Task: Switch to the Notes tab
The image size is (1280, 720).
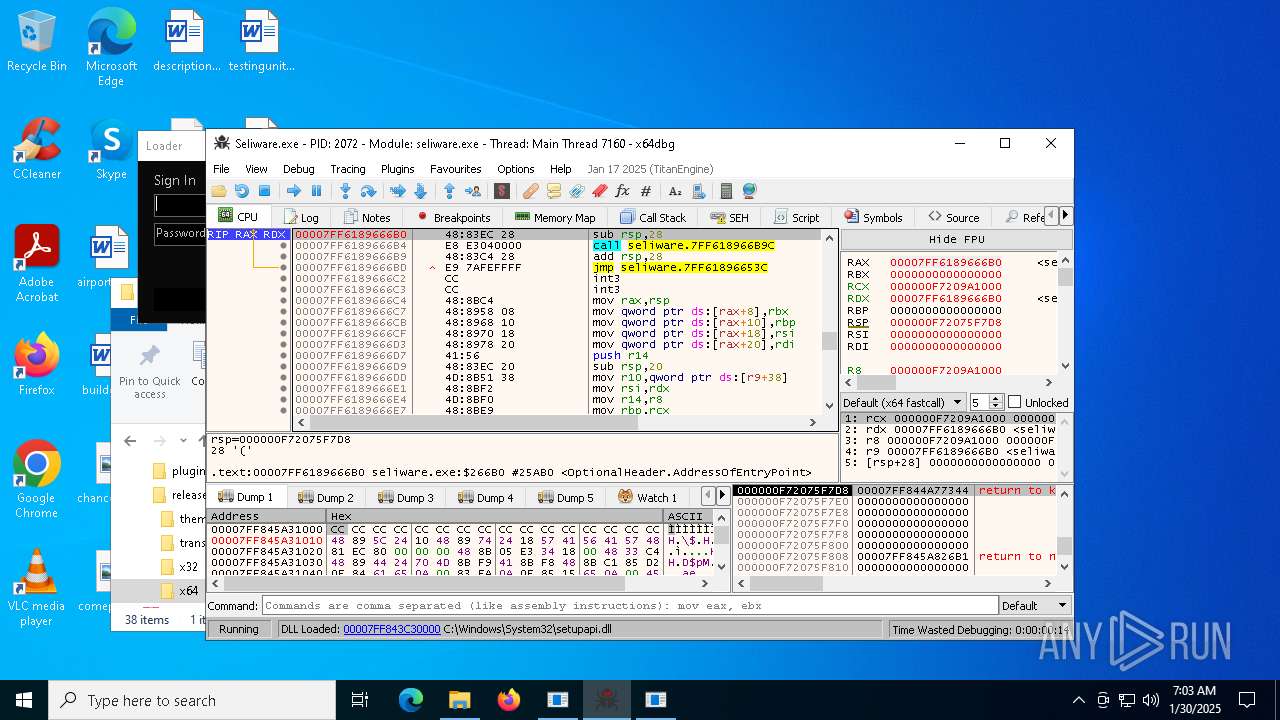Action: 366,217
